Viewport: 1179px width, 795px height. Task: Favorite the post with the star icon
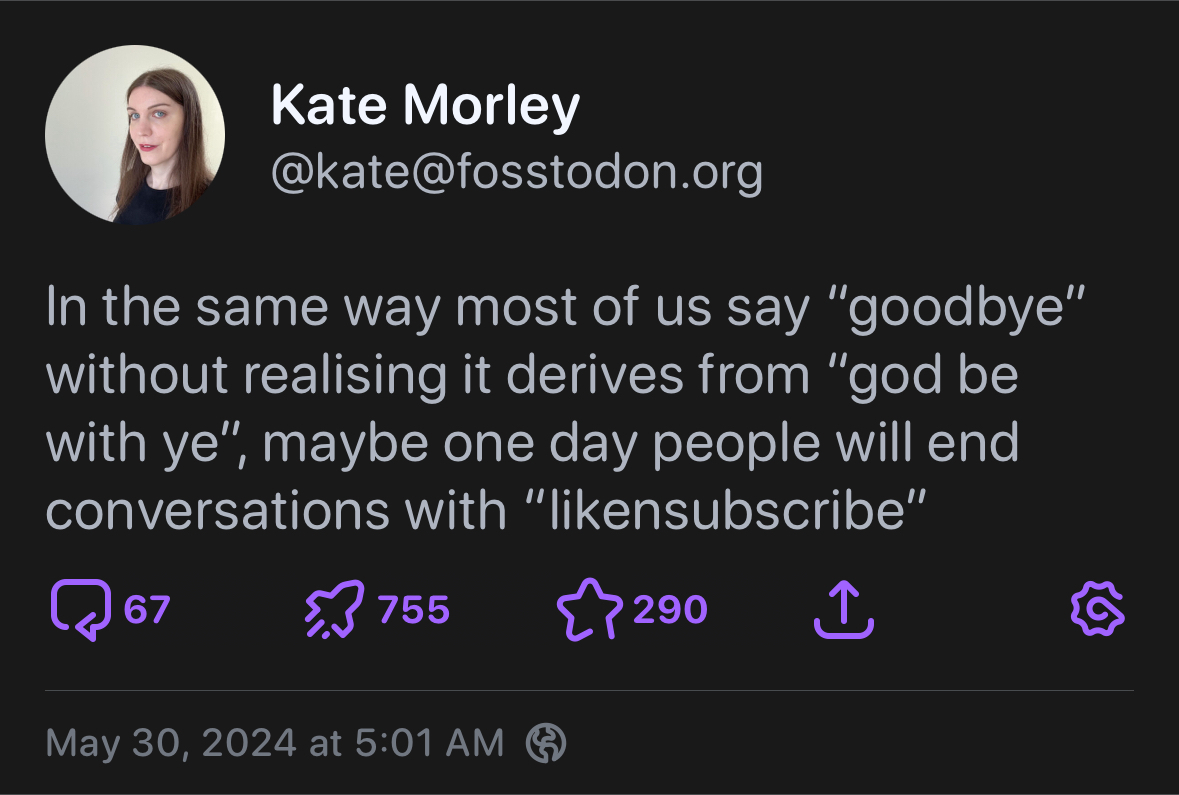(590, 609)
